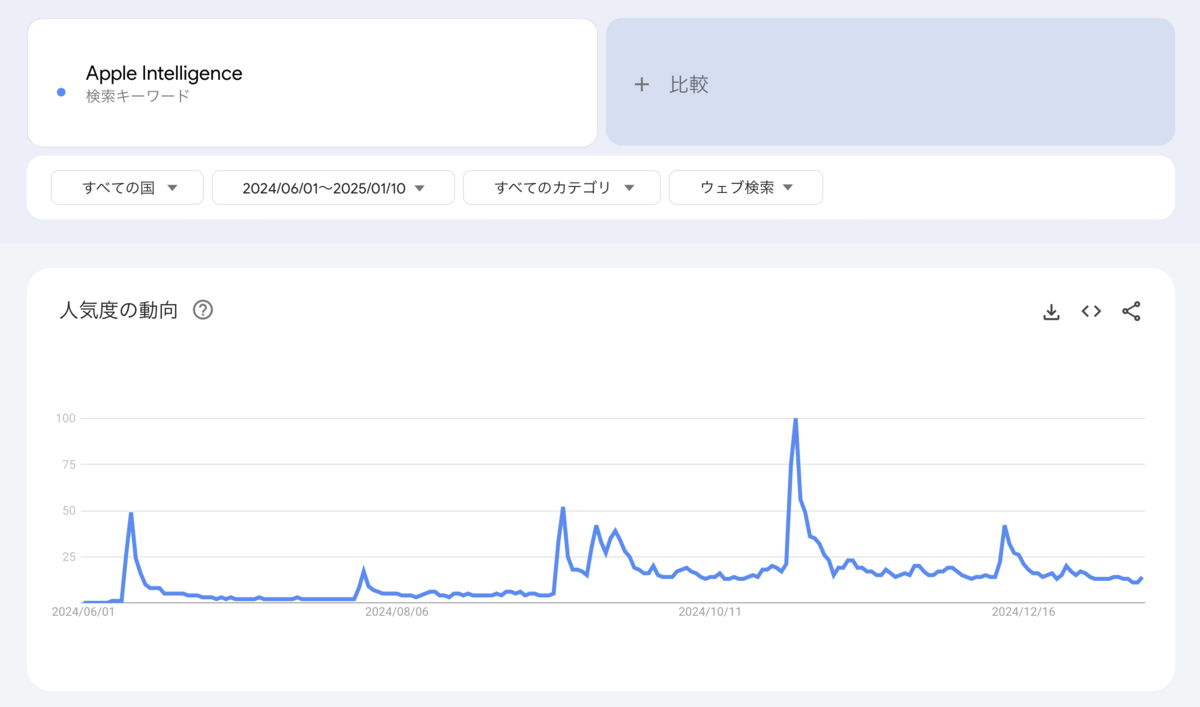Open the 2024/06/01～2025/01/10 date range dropdown
Viewport: 1200px width, 707px height.
pos(333,188)
